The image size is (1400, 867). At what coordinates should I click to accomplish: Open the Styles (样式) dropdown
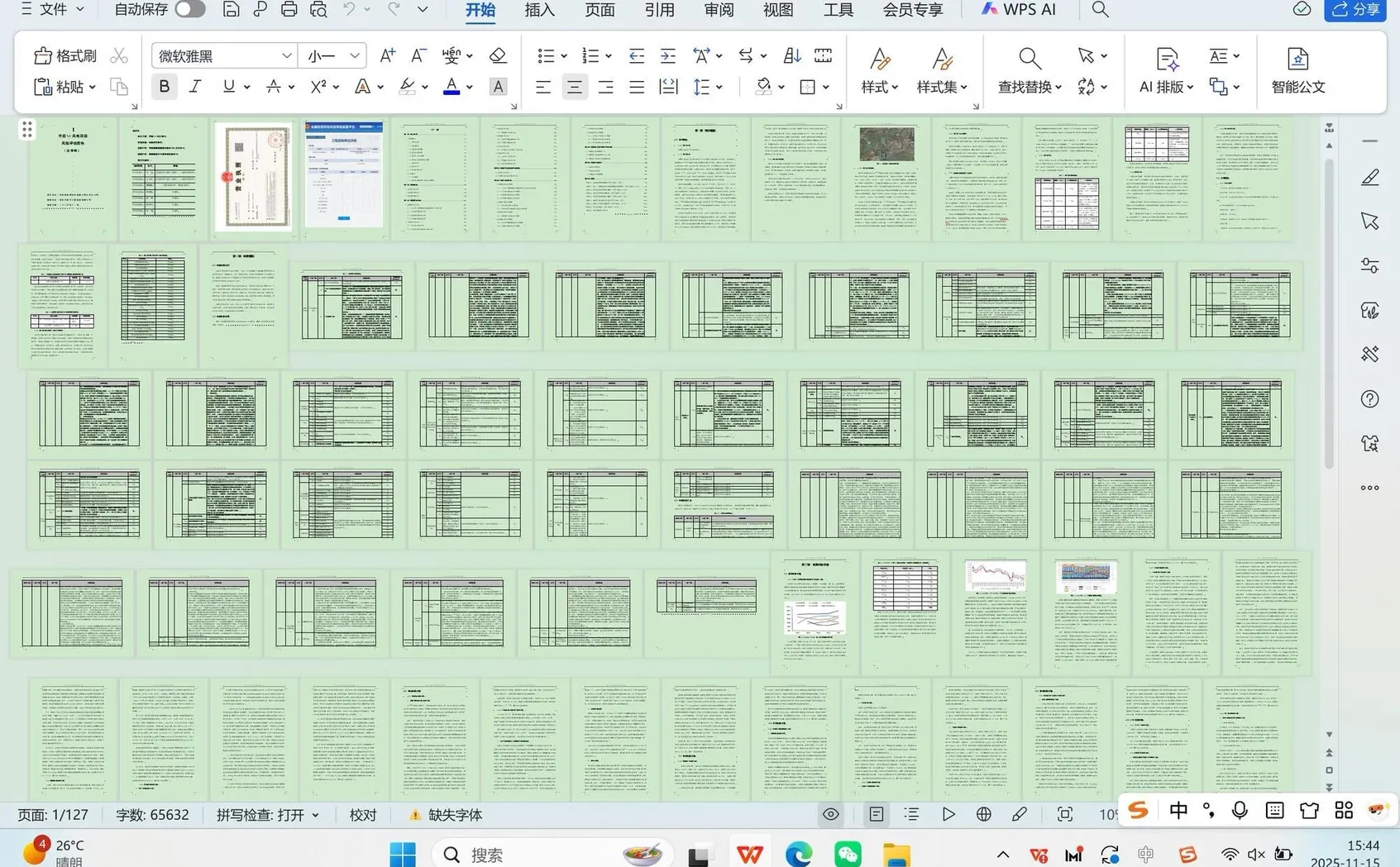879,70
